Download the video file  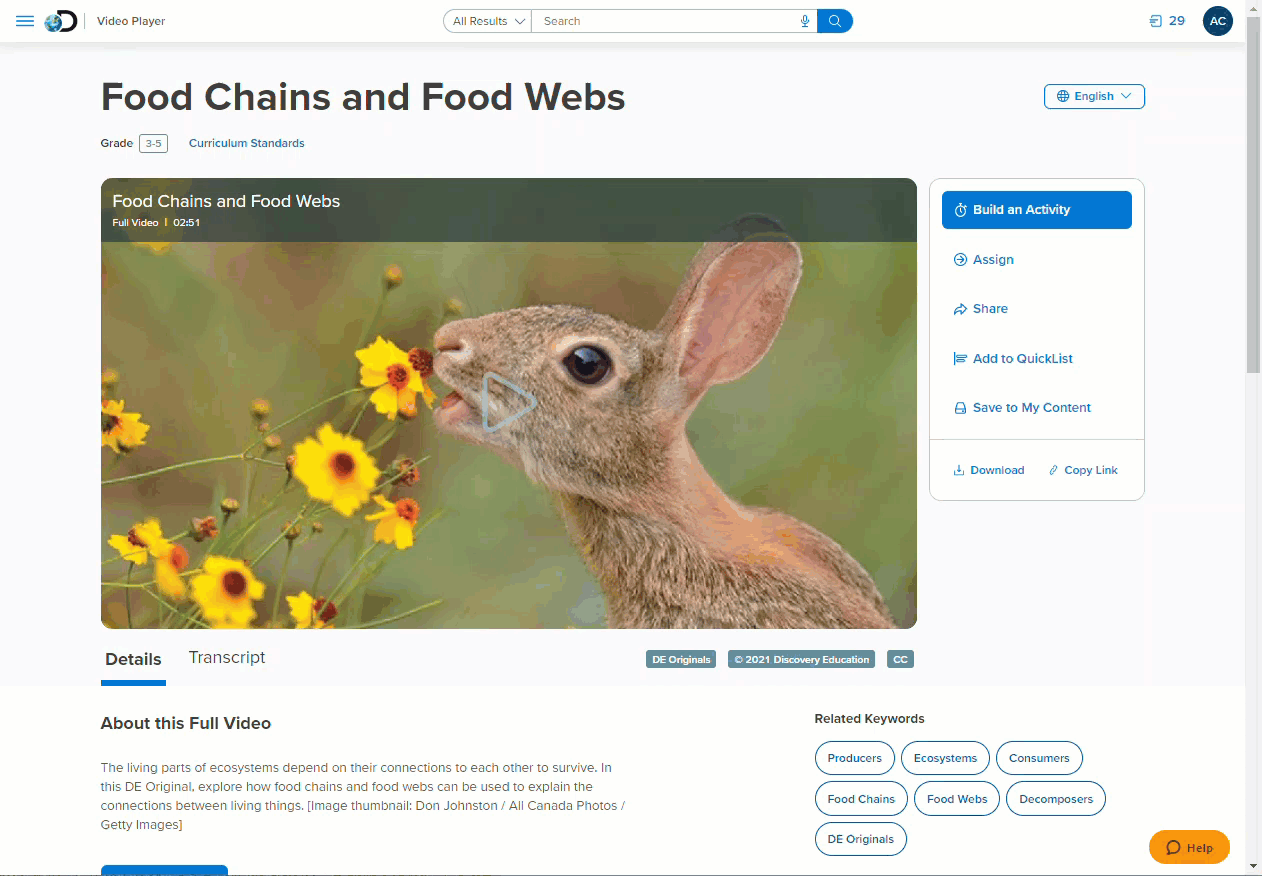pyautogui.click(x=988, y=470)
